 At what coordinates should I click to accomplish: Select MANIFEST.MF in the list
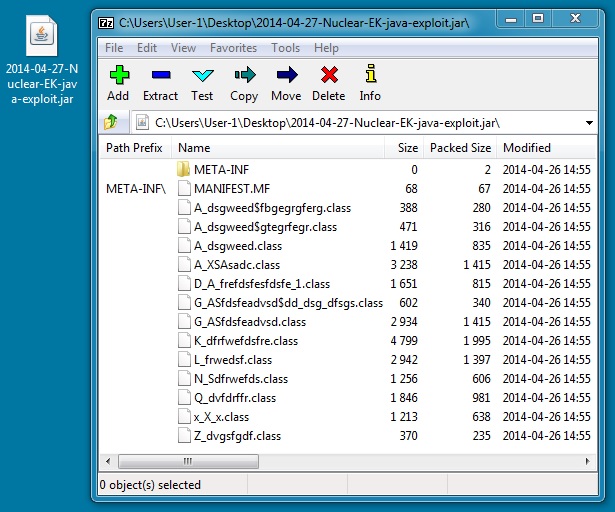tap(231, 189)
